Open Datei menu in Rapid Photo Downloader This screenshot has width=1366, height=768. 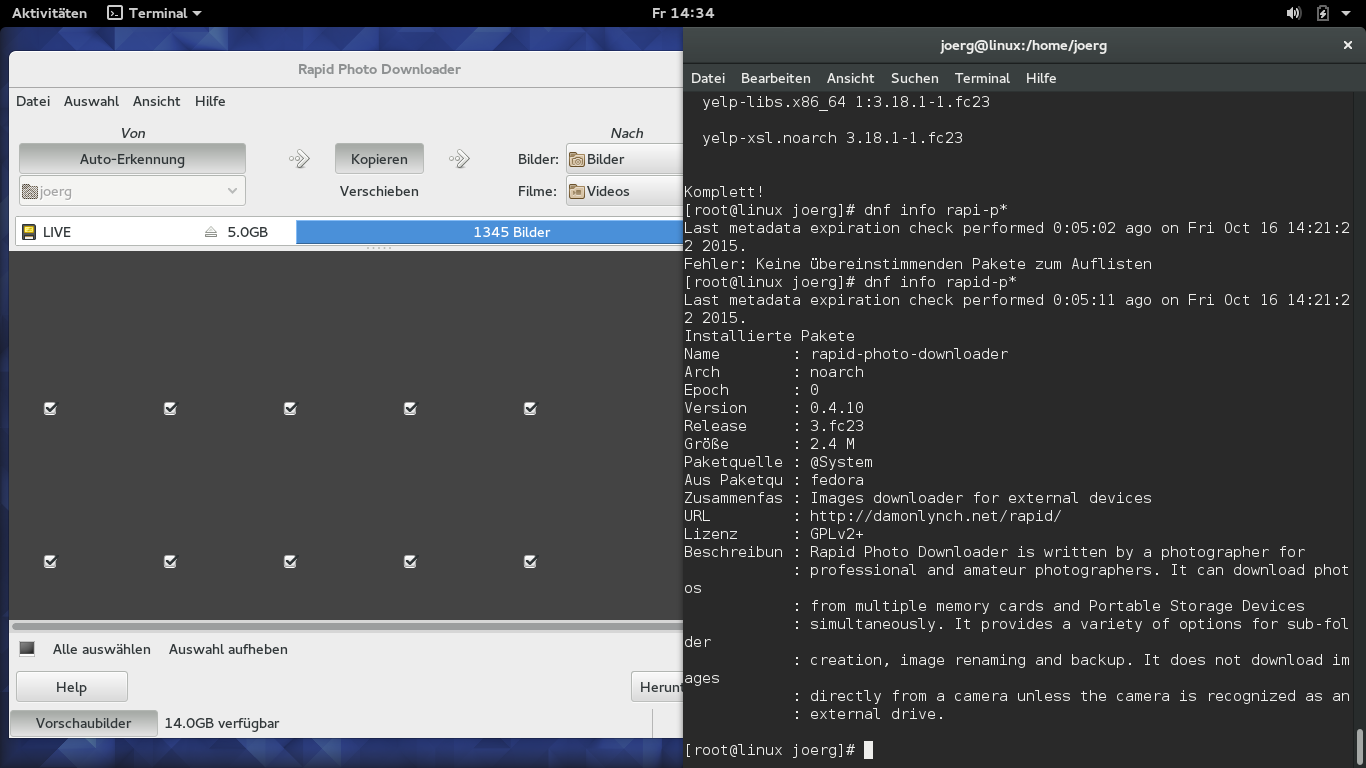(33, 101)
